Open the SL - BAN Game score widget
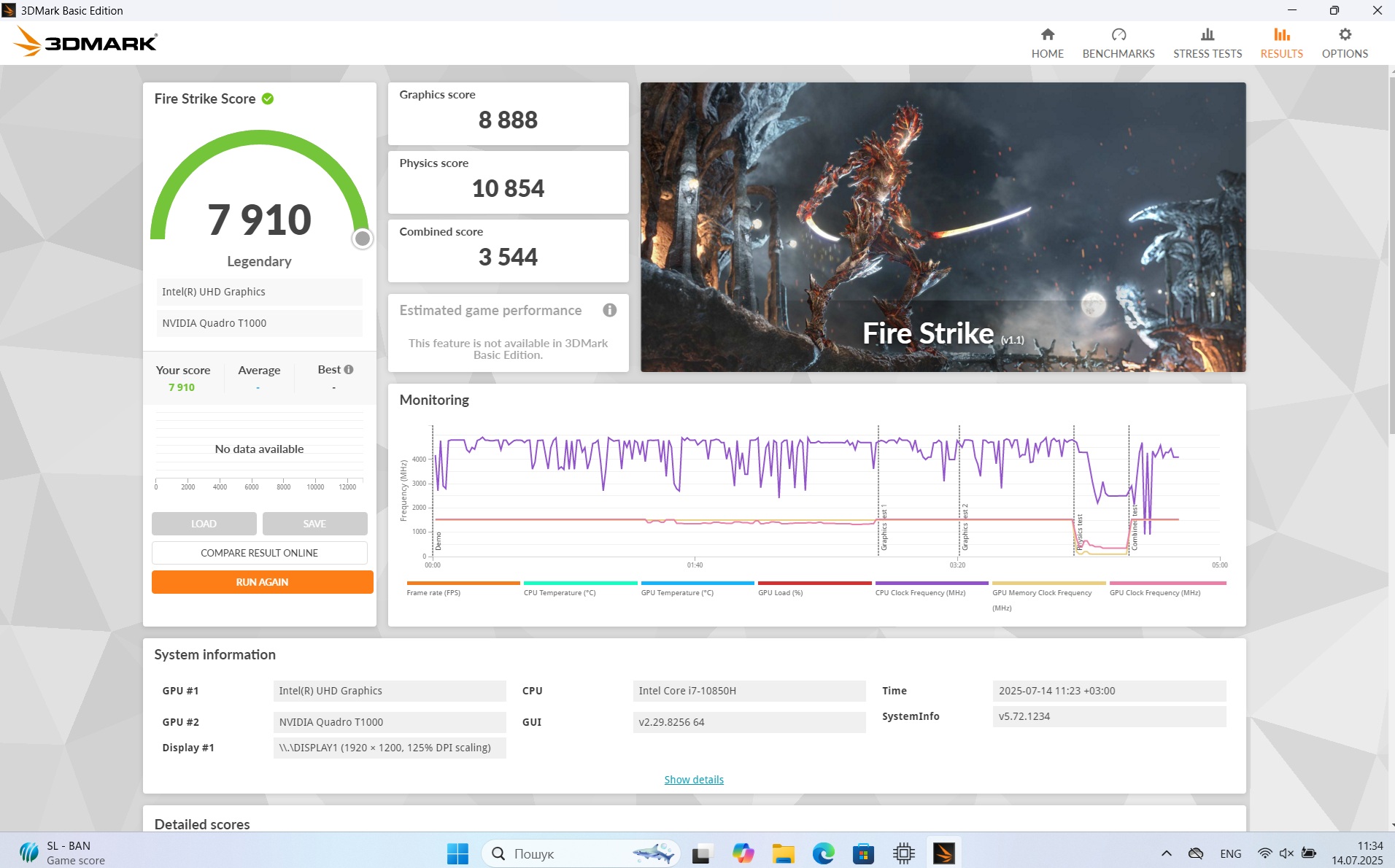 pyautogui.click(x=61, y=853)
